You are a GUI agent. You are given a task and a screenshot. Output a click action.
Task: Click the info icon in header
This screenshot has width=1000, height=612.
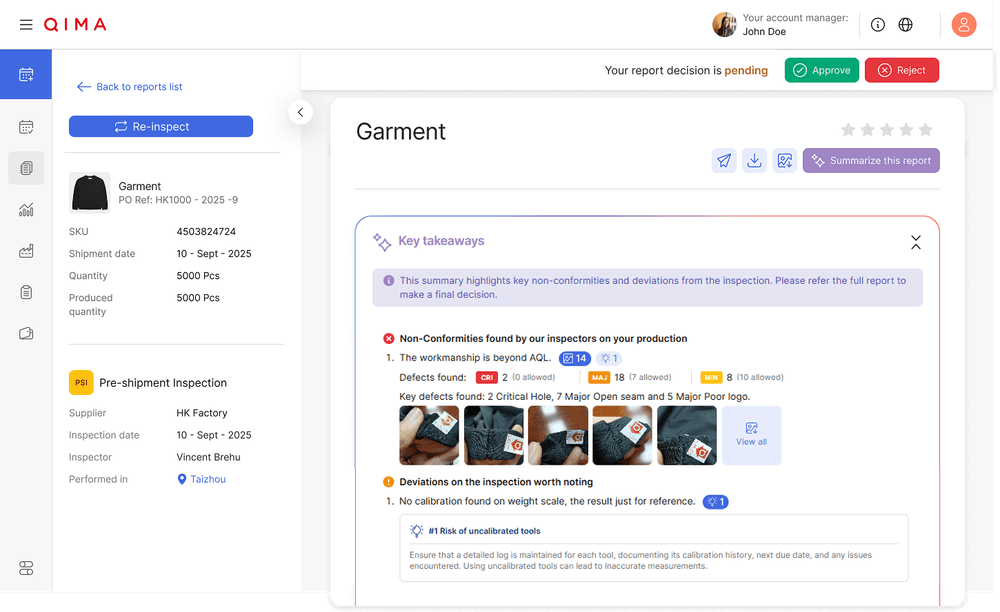click(x=878, y=24)
